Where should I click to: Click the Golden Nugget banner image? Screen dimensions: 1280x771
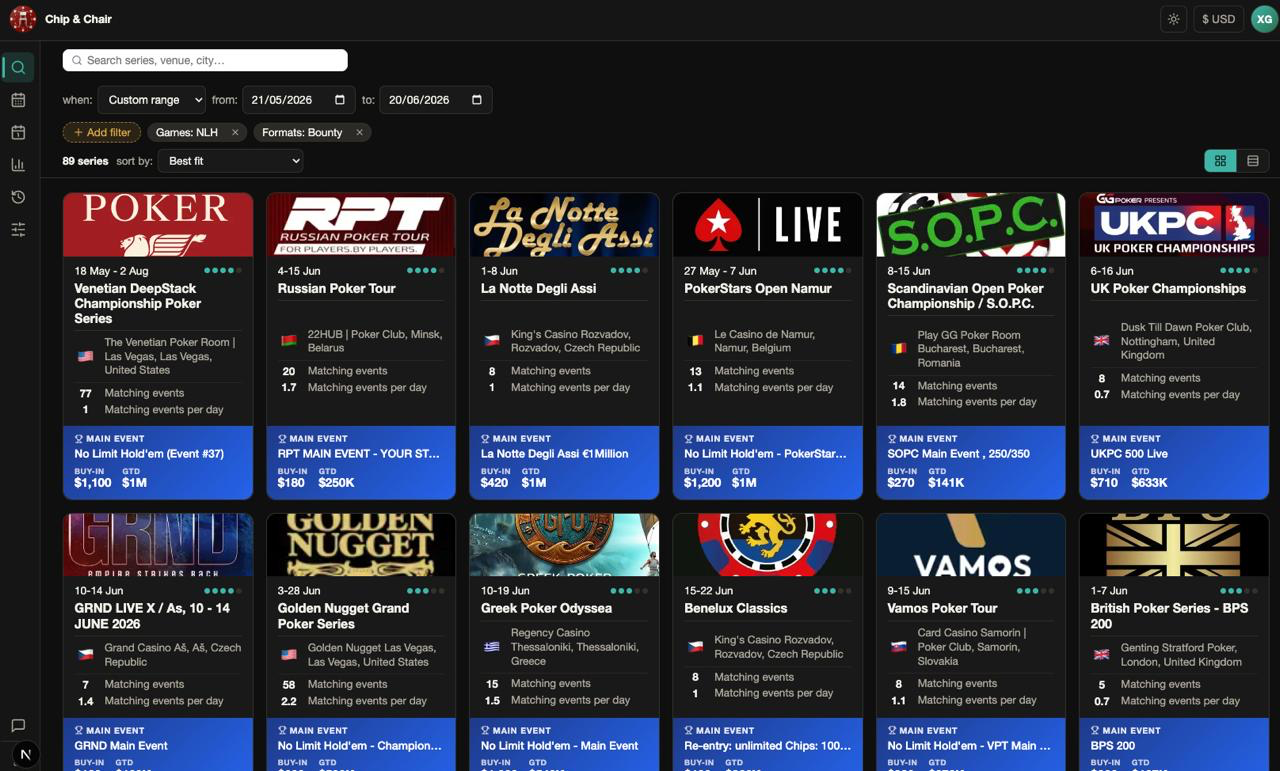pos(361,545)
